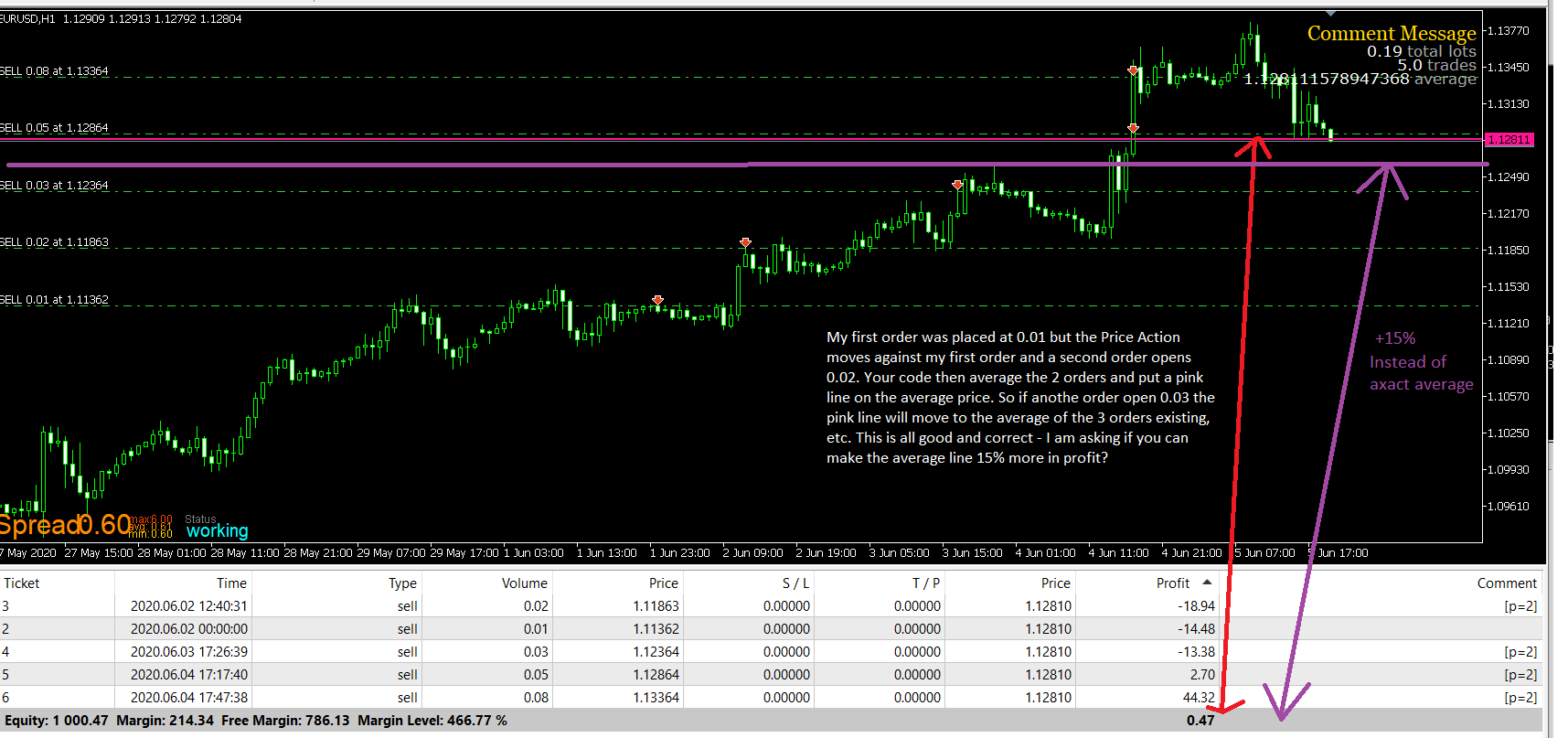Sort trades by Type column header
Screen dimensions: 1568x738
[x=402, y=583]
